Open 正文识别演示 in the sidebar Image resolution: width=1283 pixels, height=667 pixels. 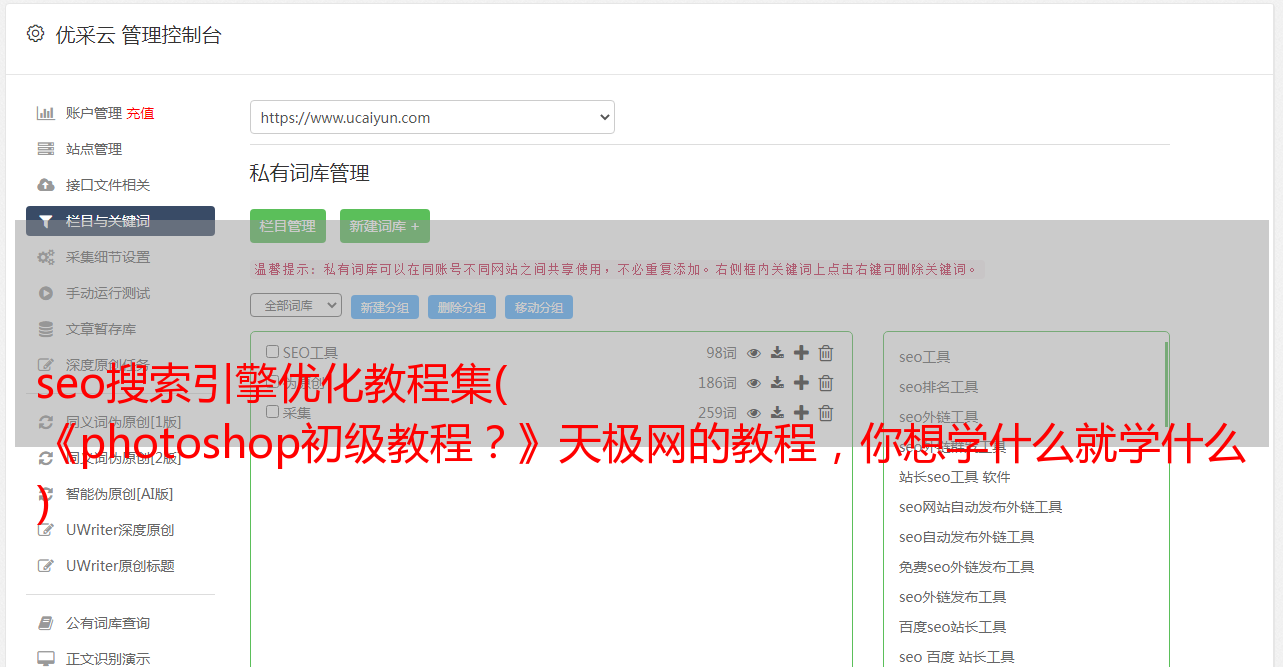108,659
